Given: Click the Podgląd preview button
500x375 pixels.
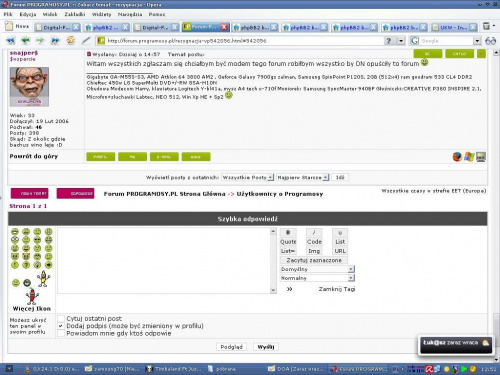Looking at the screenshot, I should pyautogui.click(x=231, y=347).
